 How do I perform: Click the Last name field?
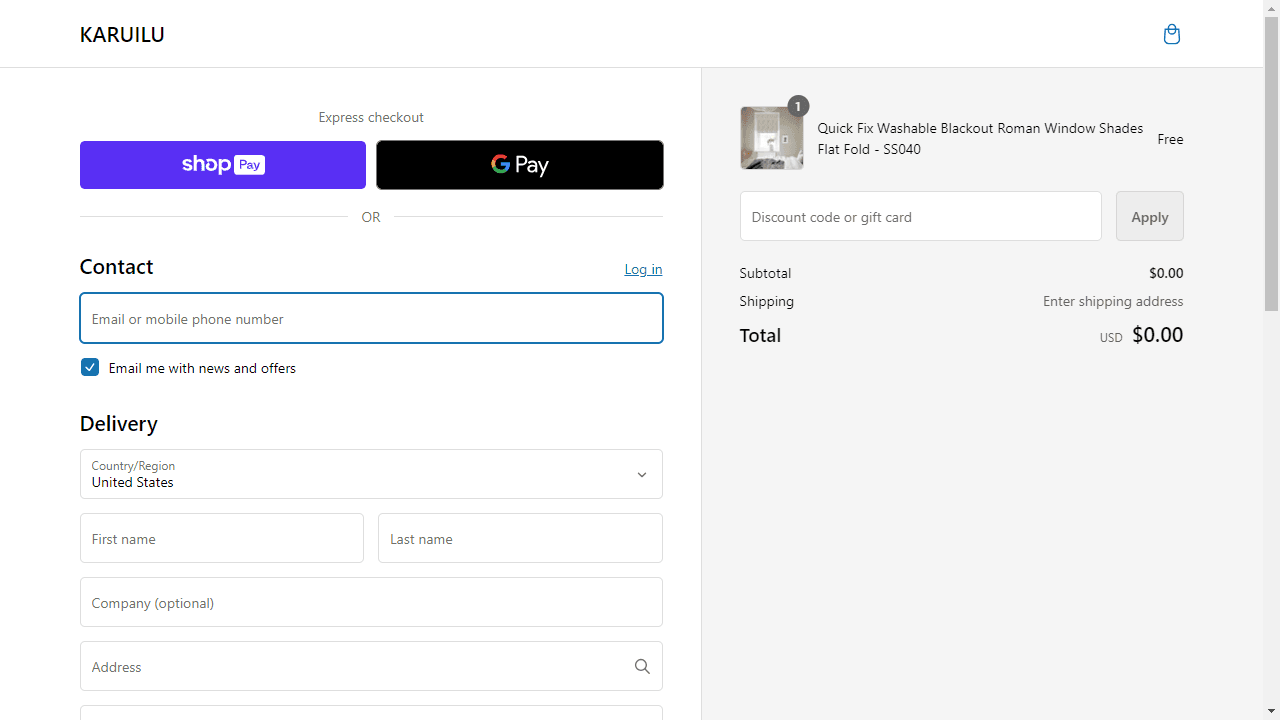pos(520,538)
